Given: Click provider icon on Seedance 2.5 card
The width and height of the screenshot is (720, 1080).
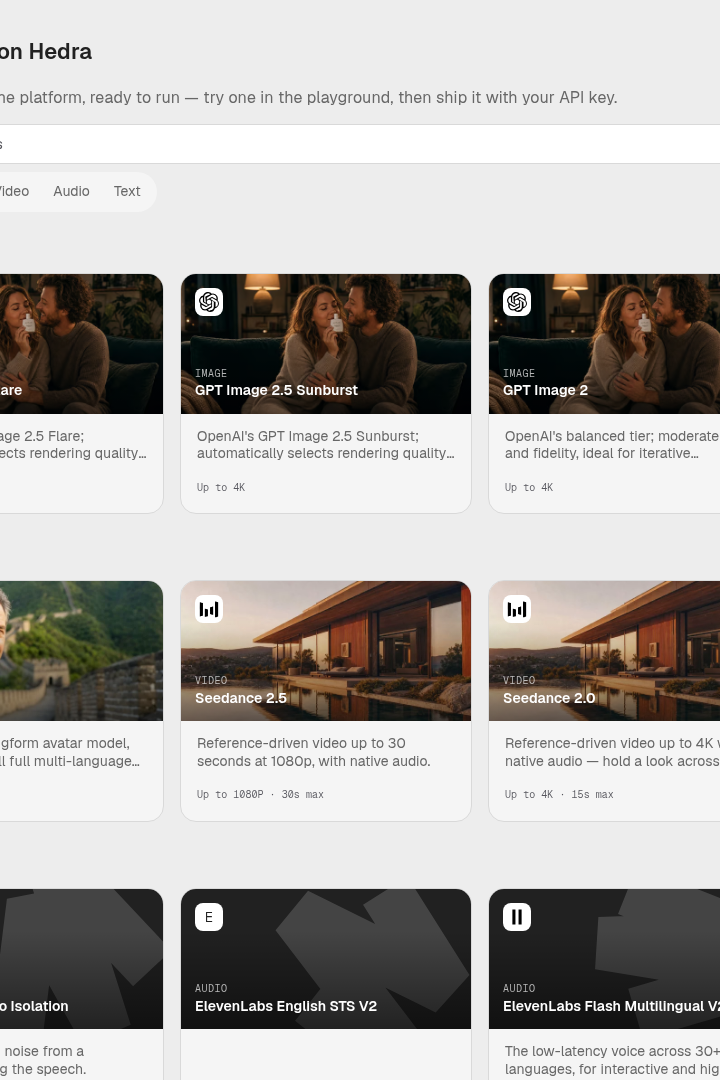Looking at the screenshot, I should (x=209, y=609).
